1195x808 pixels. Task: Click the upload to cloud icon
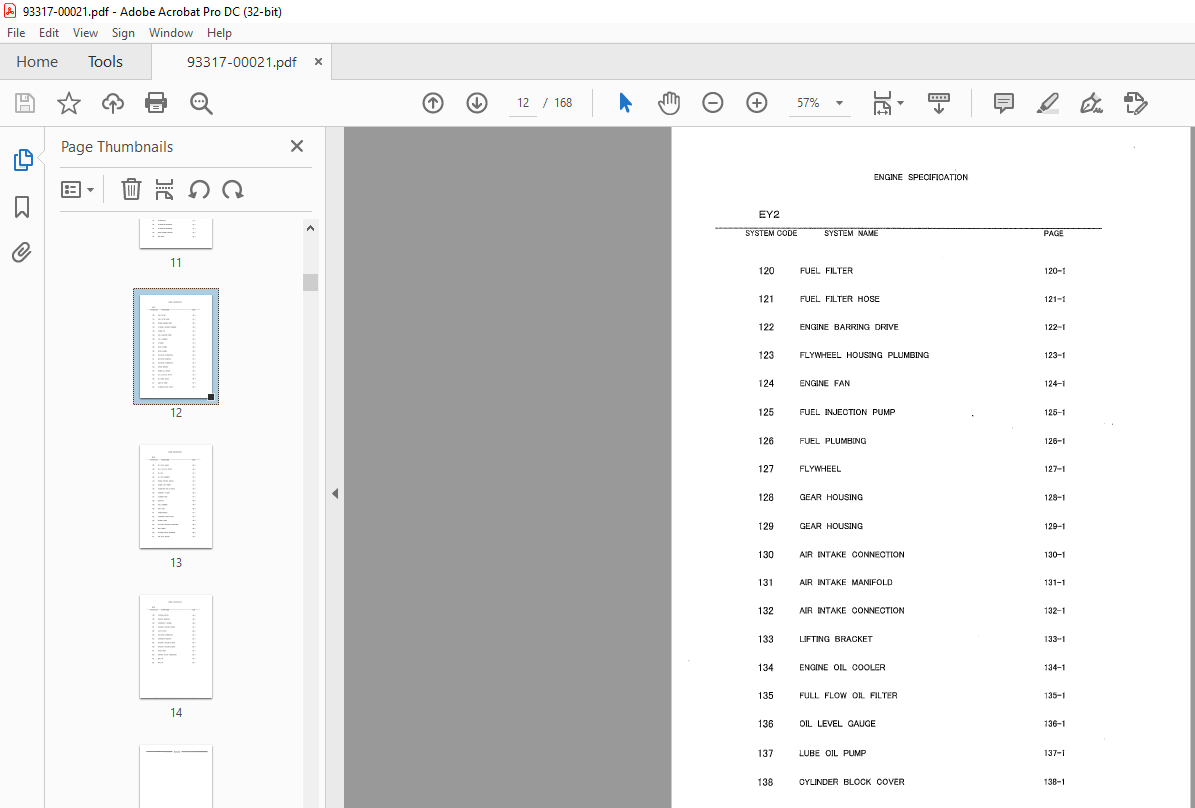(113, 103)
